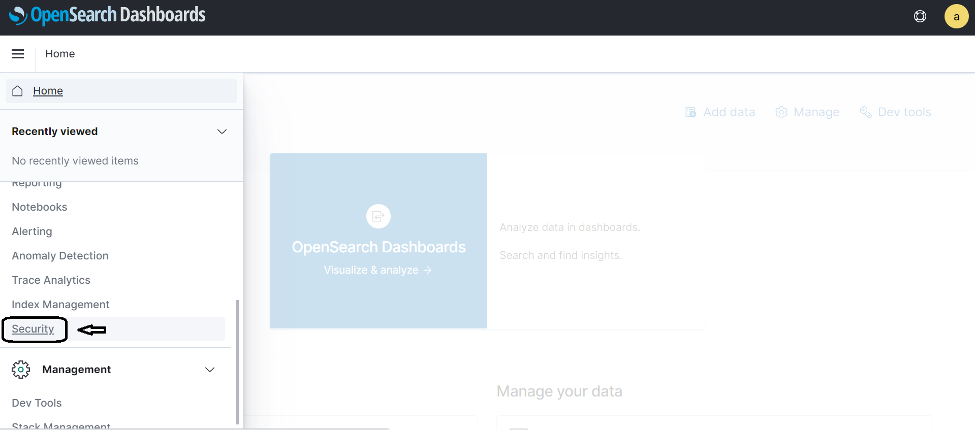Image resolution: width=977 pixels, height=431 pixels.
Task: Open Anomaly Detection plugin
Action: (x=60, y=255)
